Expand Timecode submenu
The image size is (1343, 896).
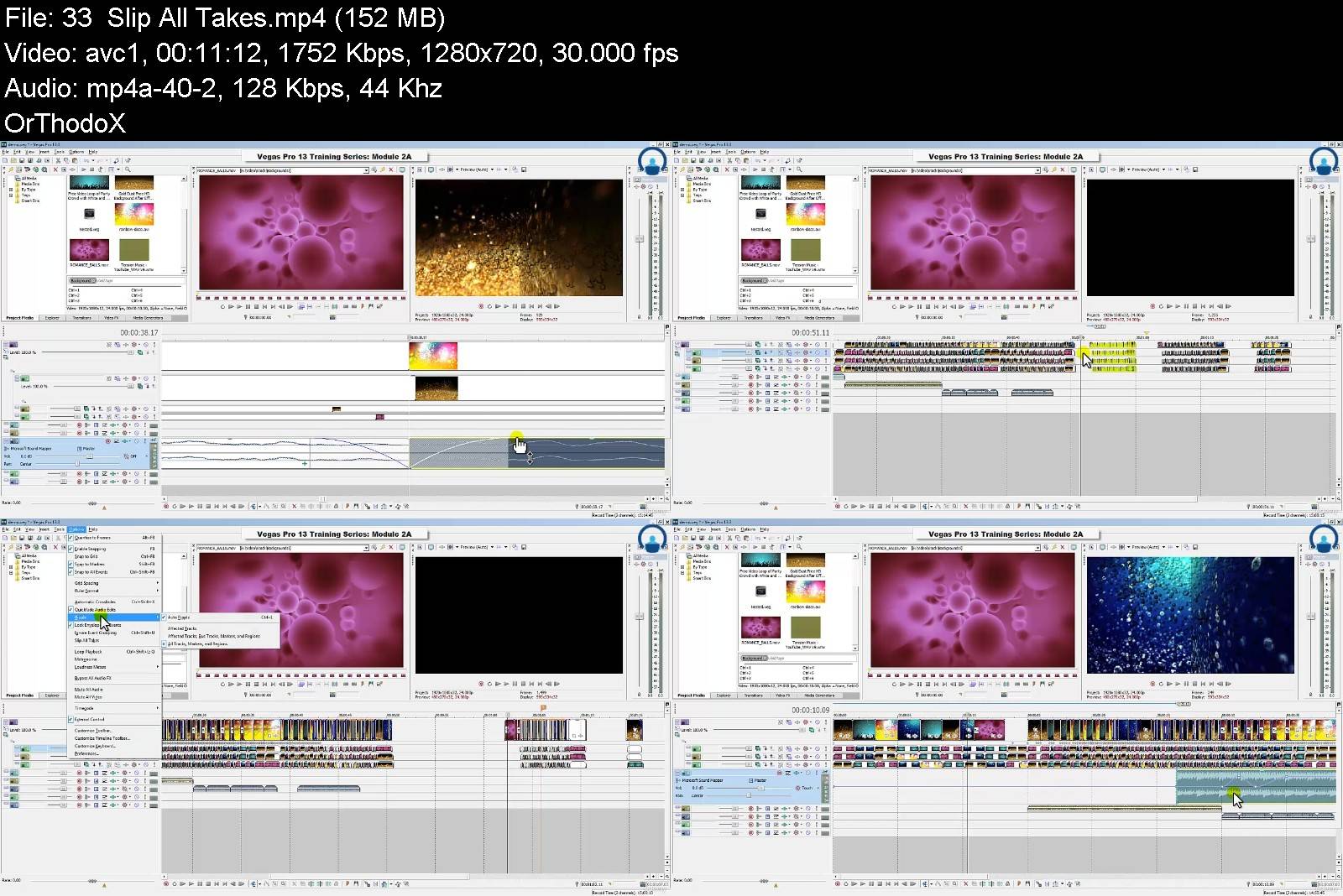click(114, 708)
